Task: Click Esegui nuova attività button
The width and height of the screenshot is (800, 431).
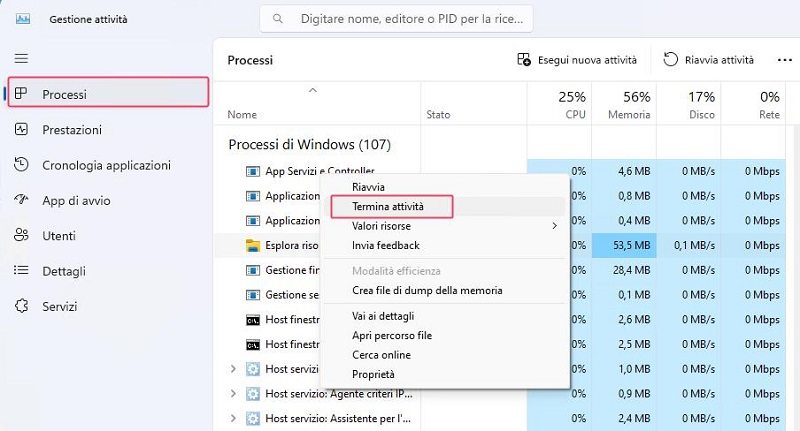Action: tap(577, 60)
